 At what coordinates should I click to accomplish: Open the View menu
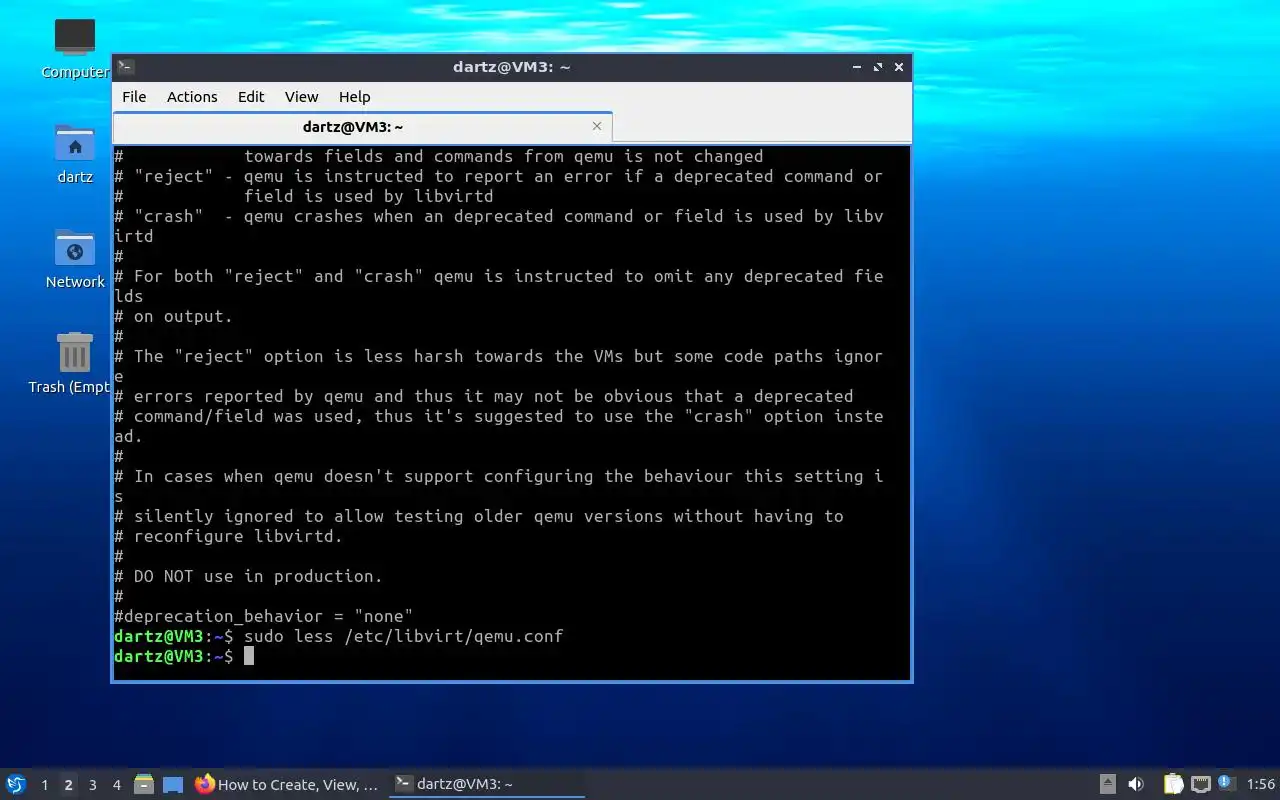(x=301, y=97)
